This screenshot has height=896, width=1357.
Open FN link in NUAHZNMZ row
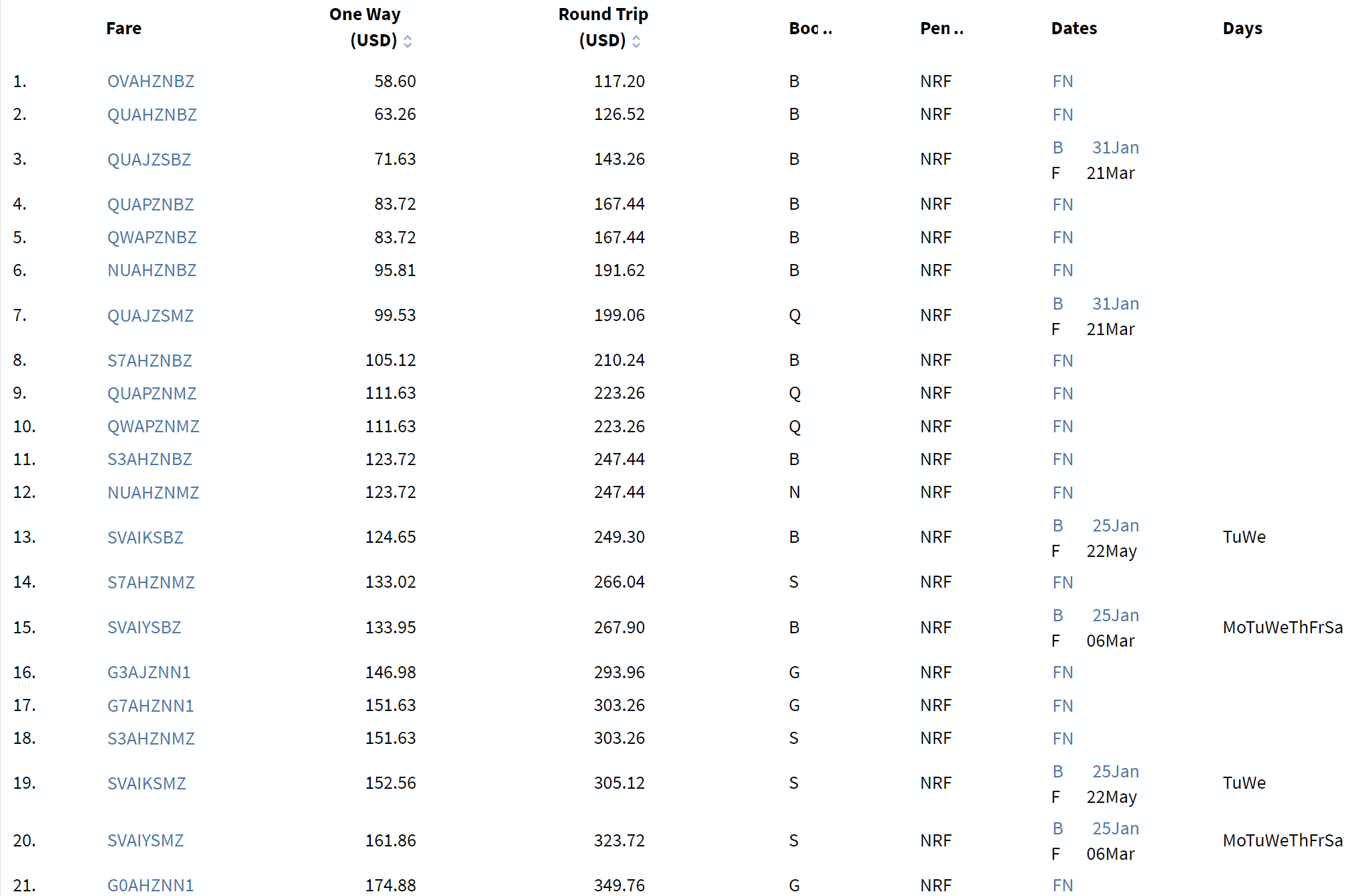tap(1063, 493)
